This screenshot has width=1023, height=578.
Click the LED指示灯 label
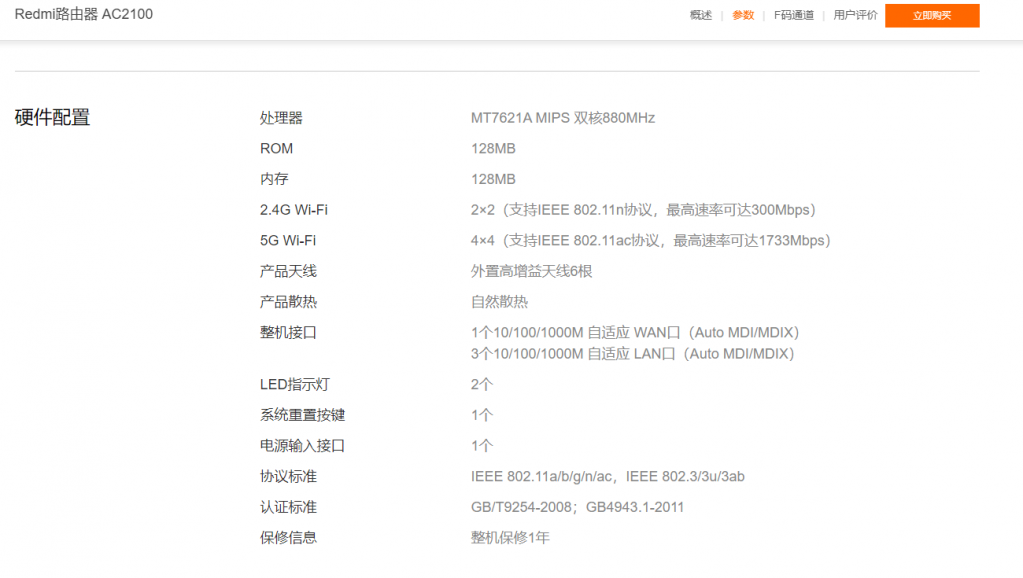295,385
